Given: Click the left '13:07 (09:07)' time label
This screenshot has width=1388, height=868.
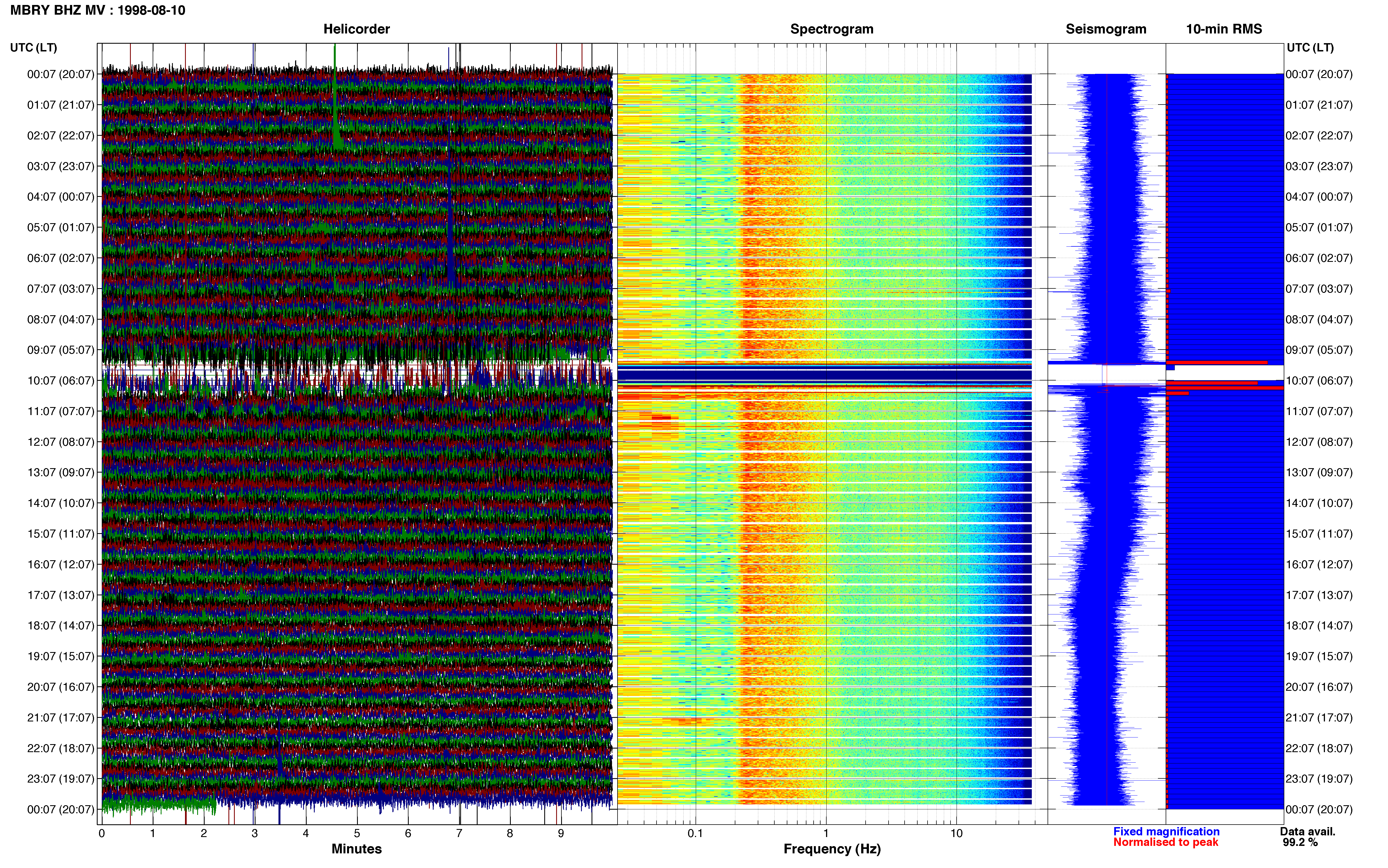Looking at the screenshot, I should 61,473.
